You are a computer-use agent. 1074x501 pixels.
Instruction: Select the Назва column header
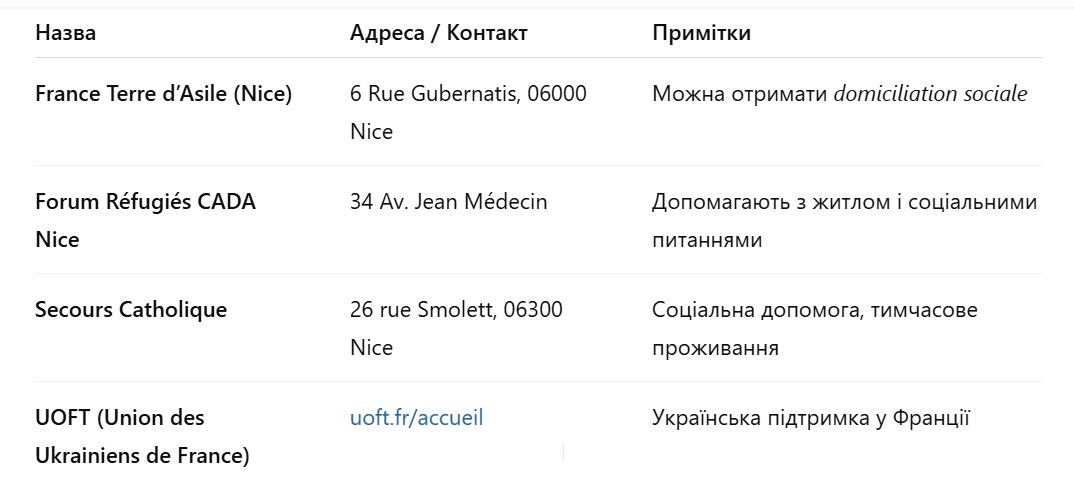point(66,33)
